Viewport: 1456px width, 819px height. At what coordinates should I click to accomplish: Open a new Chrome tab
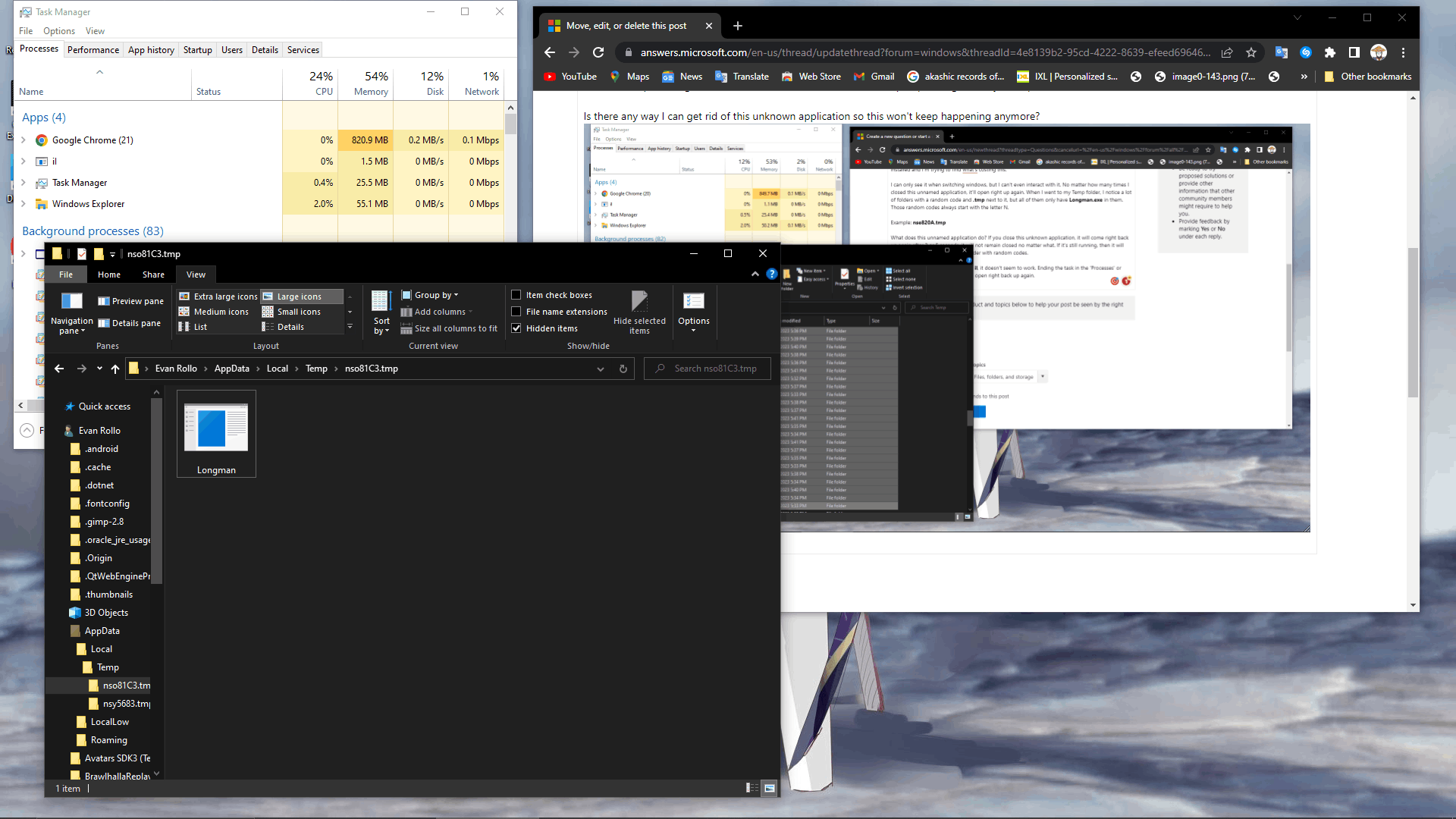tap(738, 26)
